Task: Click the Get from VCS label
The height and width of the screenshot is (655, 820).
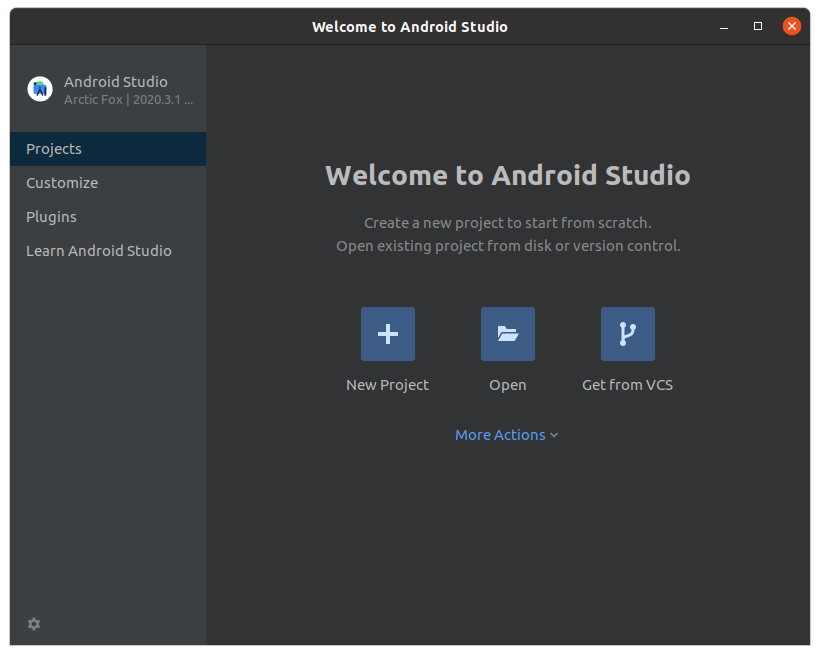Action: pyautogui.click(x=628, y=385)
